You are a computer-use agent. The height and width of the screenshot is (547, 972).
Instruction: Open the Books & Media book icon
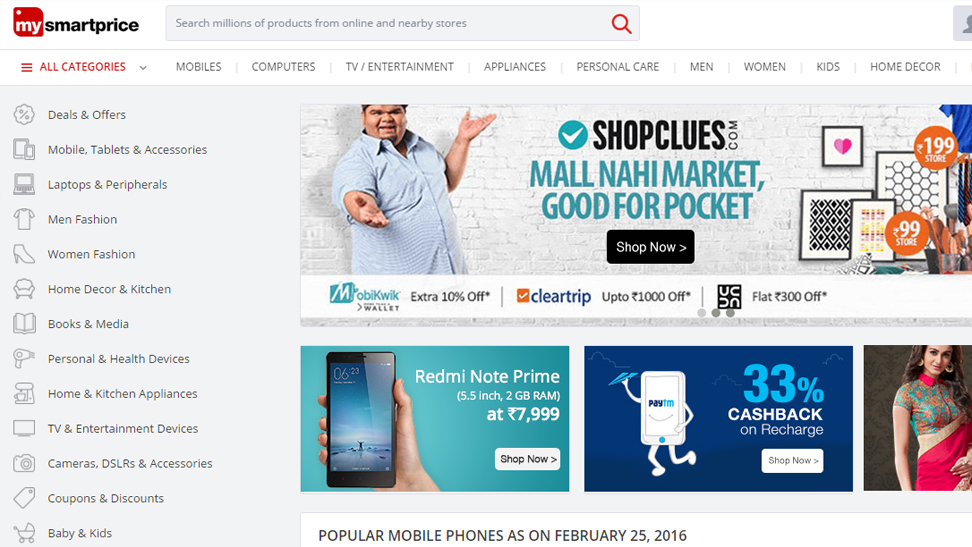click(24, 324)
